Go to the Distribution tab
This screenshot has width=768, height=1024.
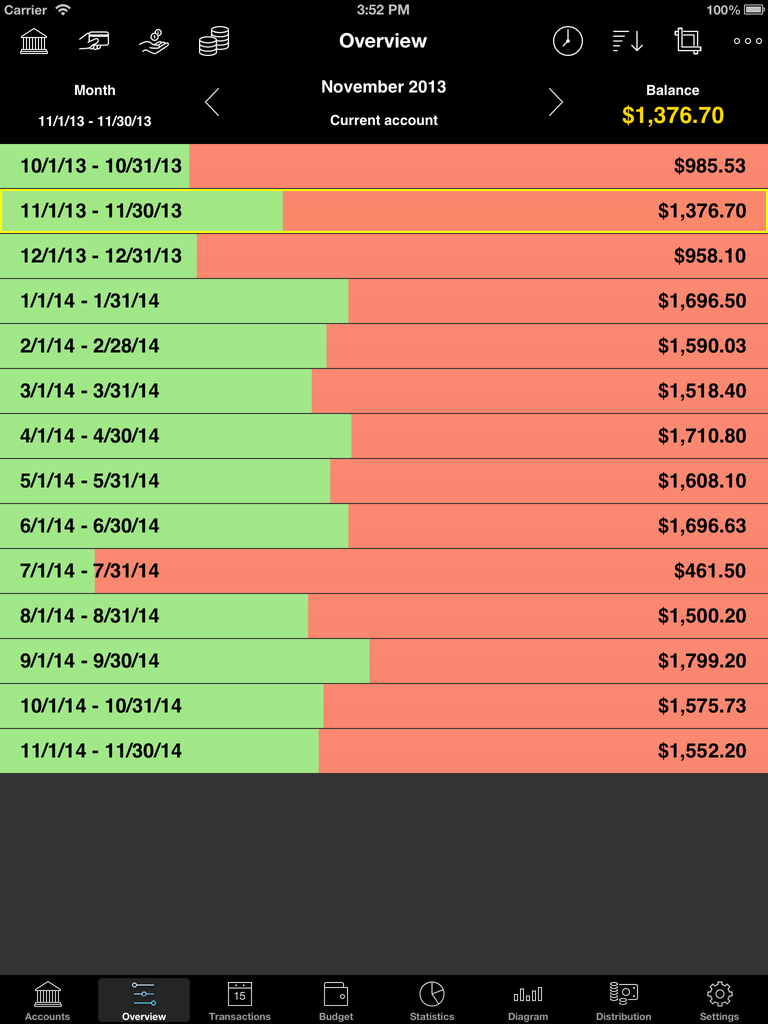(x=624, y=1000)
